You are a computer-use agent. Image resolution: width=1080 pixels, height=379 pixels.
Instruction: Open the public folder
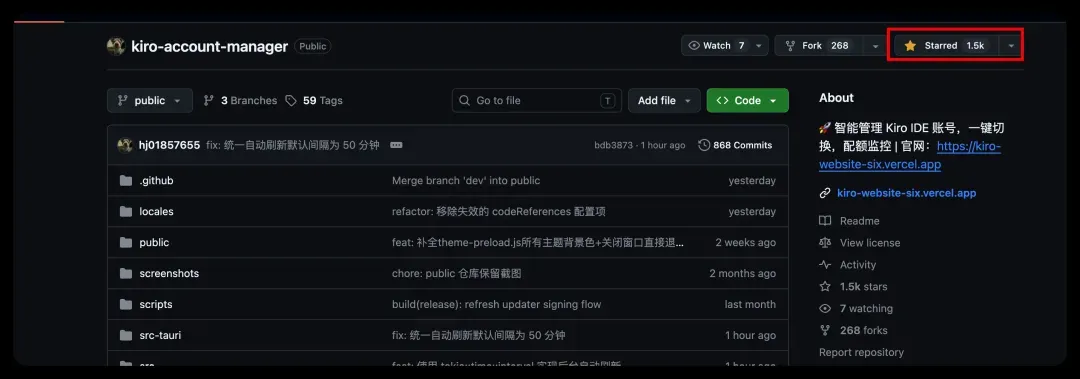[154, 243]
